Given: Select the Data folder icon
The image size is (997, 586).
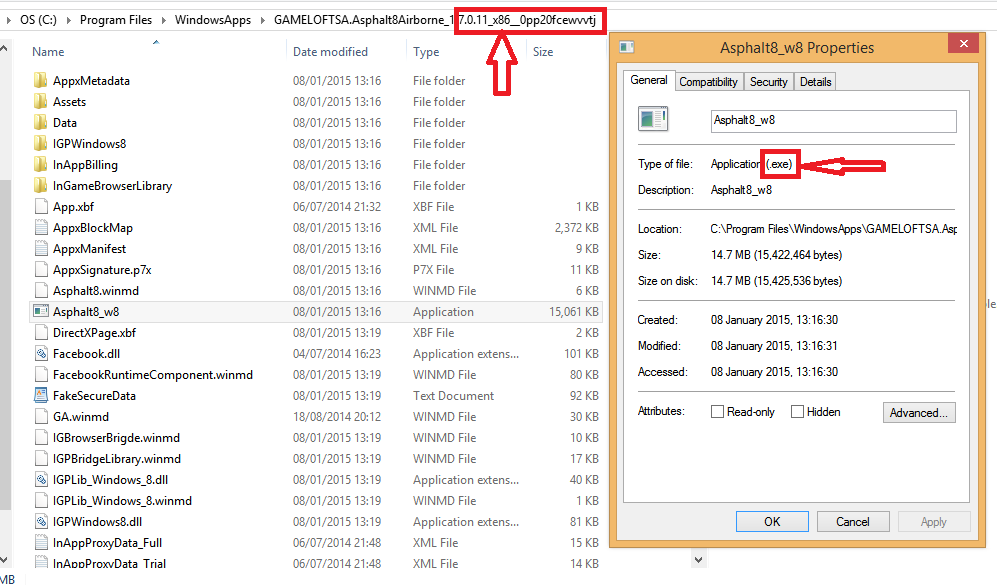Looking at the screenshot, I should [40, 122].
